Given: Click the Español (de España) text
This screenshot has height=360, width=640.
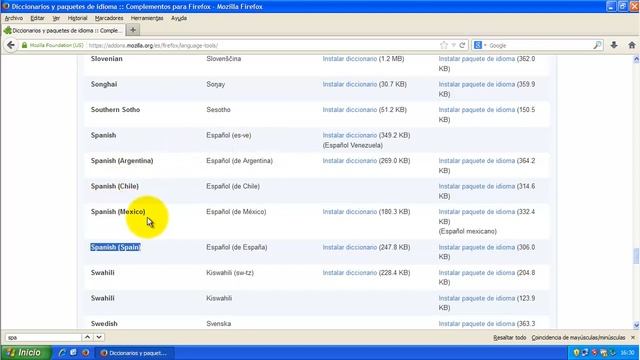Looking at the screenshot, I should pos(236,247).
